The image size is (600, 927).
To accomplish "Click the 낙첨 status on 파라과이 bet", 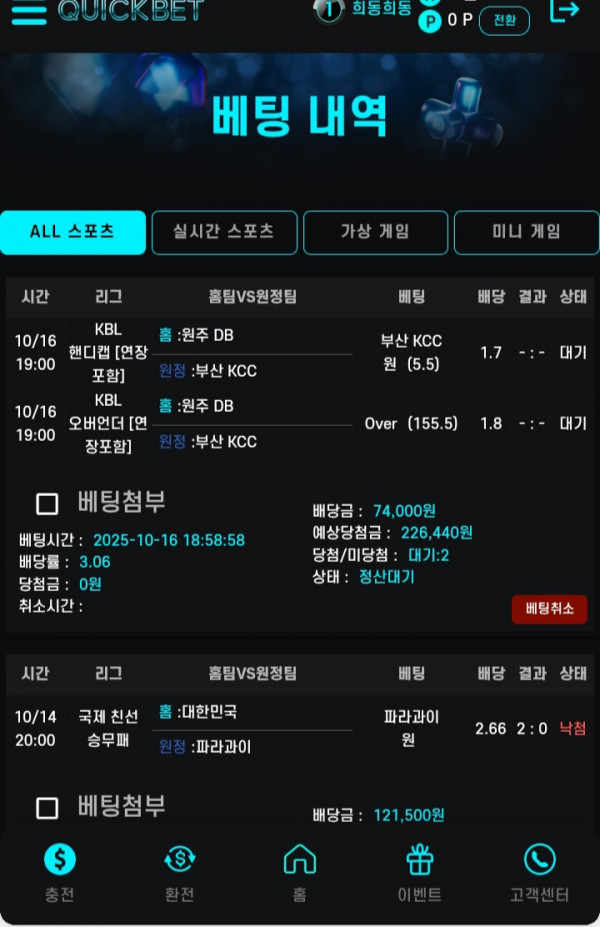I will [x=573, y=728].
